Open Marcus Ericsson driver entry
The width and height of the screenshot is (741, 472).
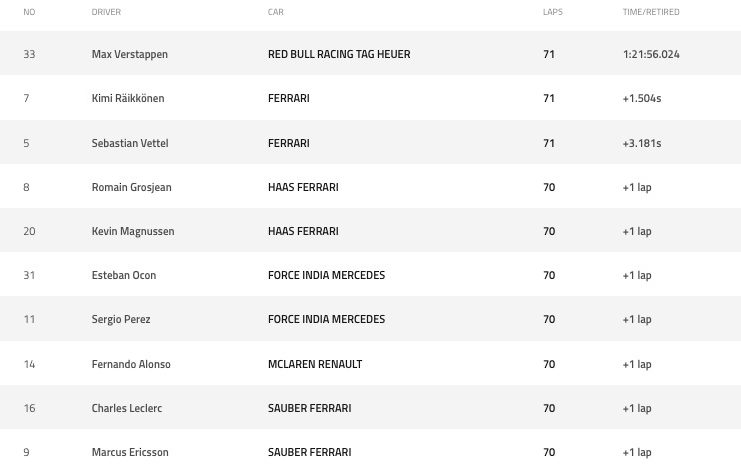pyautogui.click(x=129, y=452)
